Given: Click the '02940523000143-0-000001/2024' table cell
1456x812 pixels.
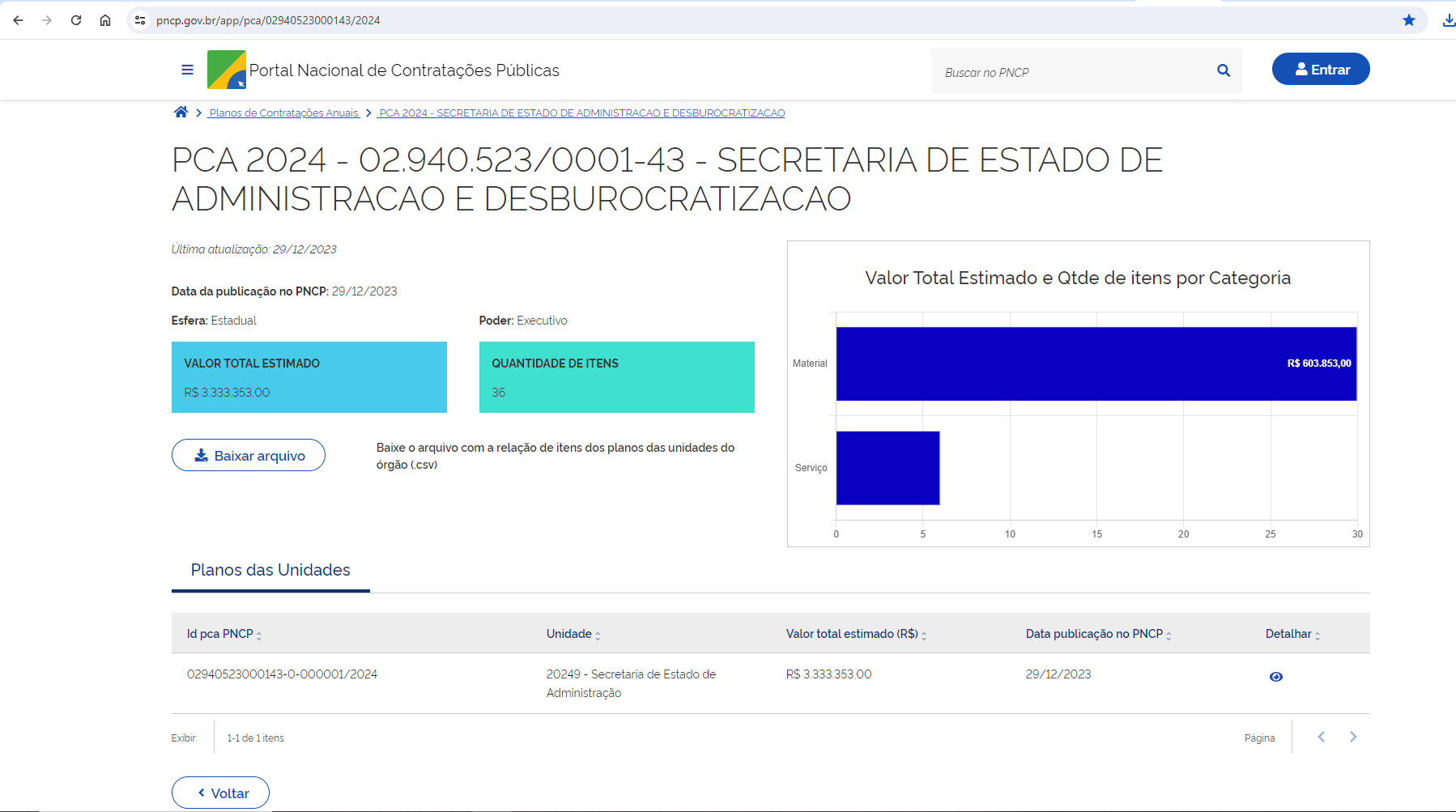Looking at the screenshot, I should tap(282, 674).
